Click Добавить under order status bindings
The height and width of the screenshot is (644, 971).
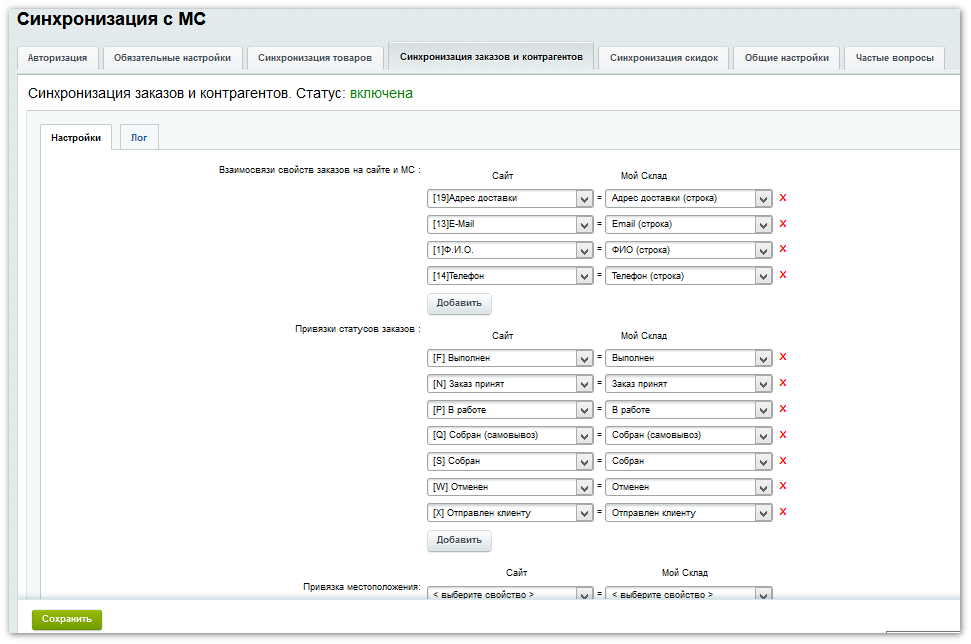(459, 540)
